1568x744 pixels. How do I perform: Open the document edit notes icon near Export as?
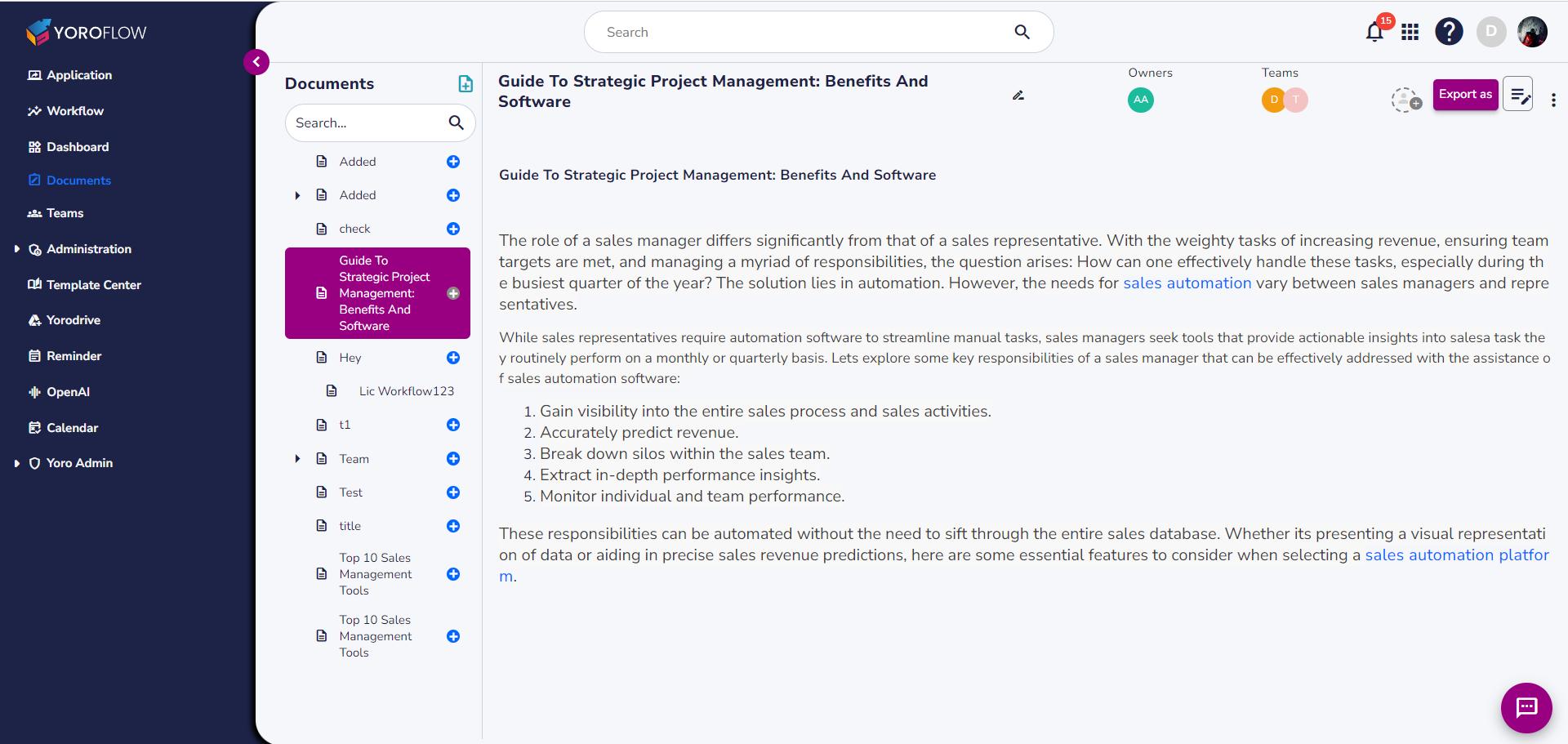1518,95
